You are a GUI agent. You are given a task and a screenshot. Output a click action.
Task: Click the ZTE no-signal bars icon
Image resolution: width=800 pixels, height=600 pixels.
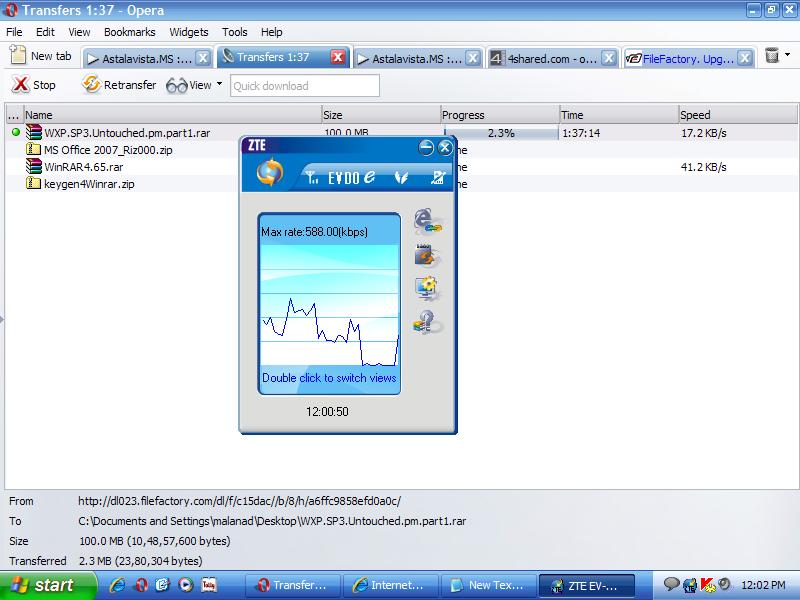[x=438, y=177]
